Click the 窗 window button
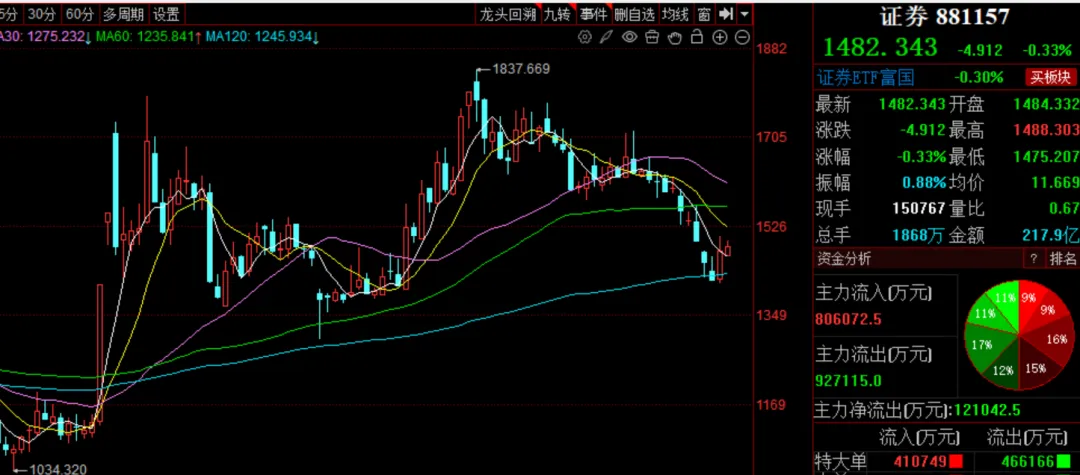This screenshot has width=1080, height=475. (x=703, y=14)
